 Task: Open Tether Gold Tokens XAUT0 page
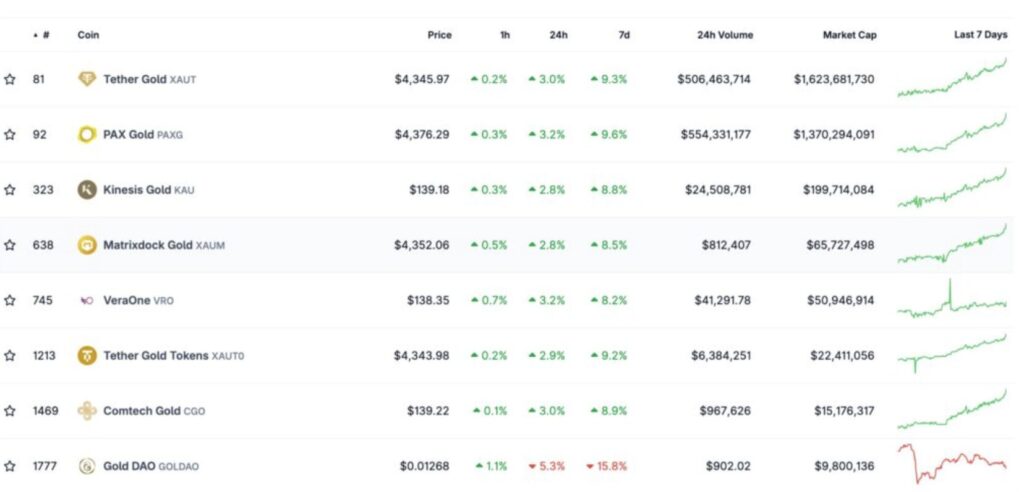point(174,356)
